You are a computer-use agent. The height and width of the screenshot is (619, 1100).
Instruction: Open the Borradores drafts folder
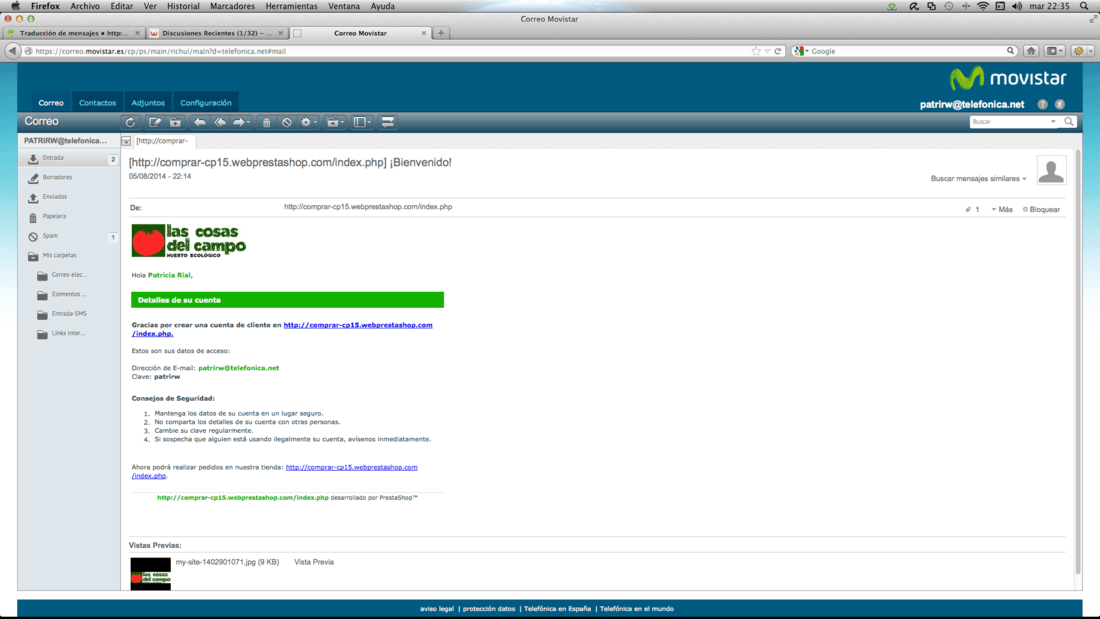pyautogui.click(x=69, y=178)
